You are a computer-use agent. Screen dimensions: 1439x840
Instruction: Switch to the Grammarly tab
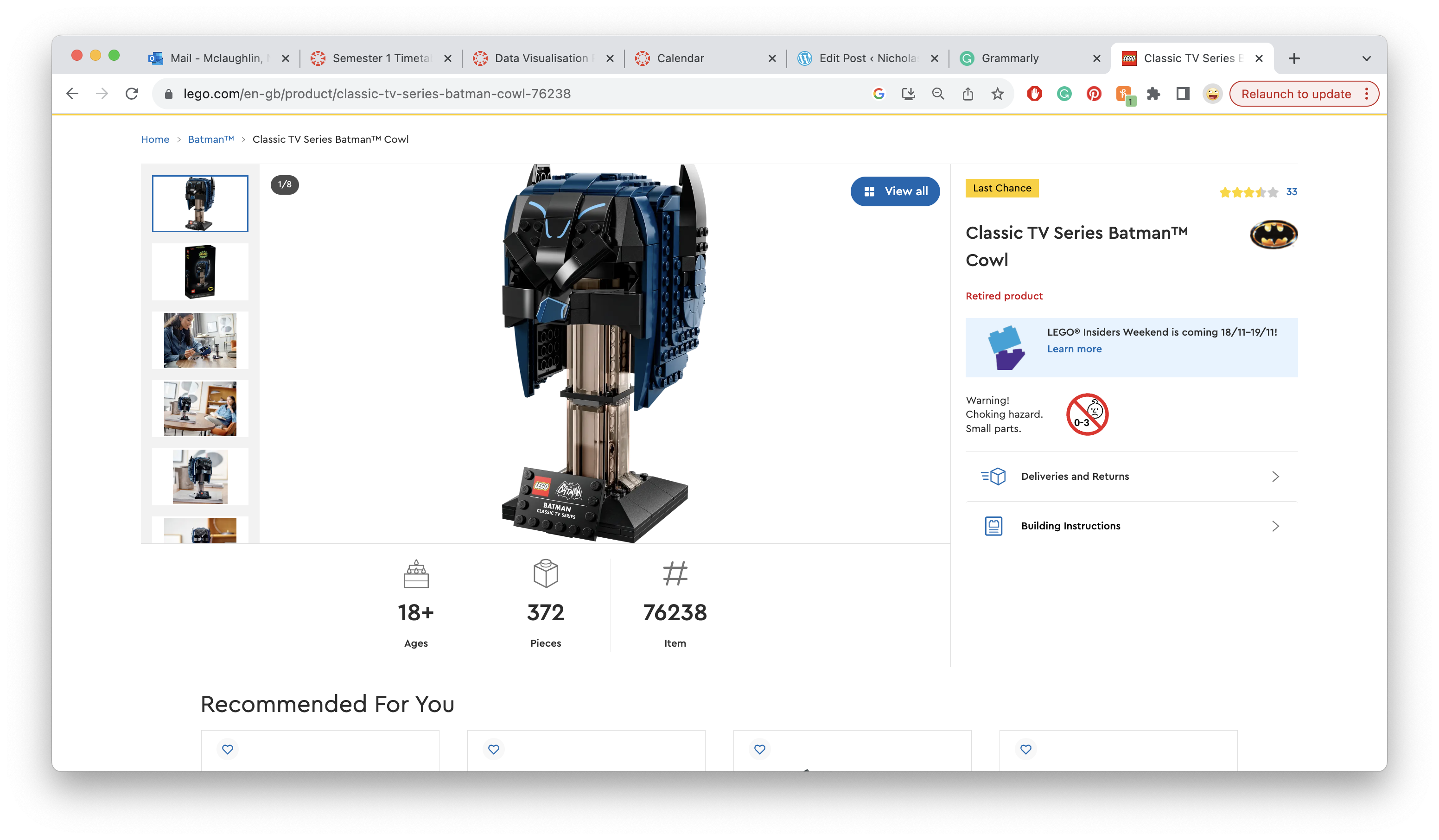coord(1010,58)
